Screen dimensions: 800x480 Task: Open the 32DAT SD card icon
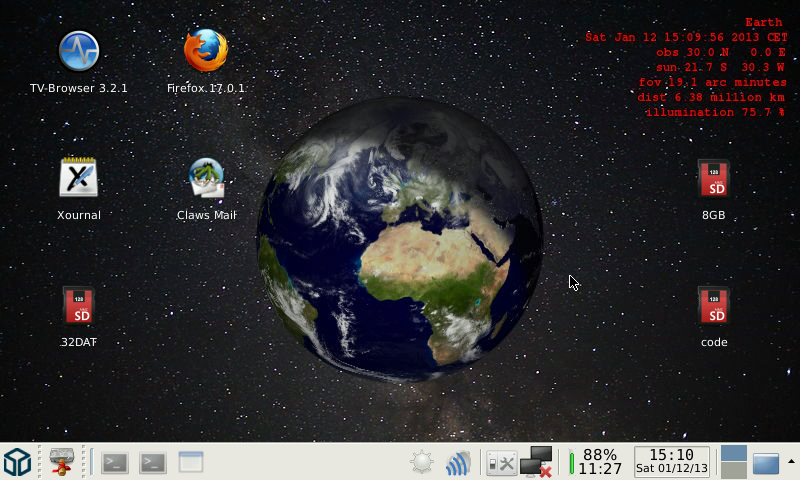[x=79, y=306]
